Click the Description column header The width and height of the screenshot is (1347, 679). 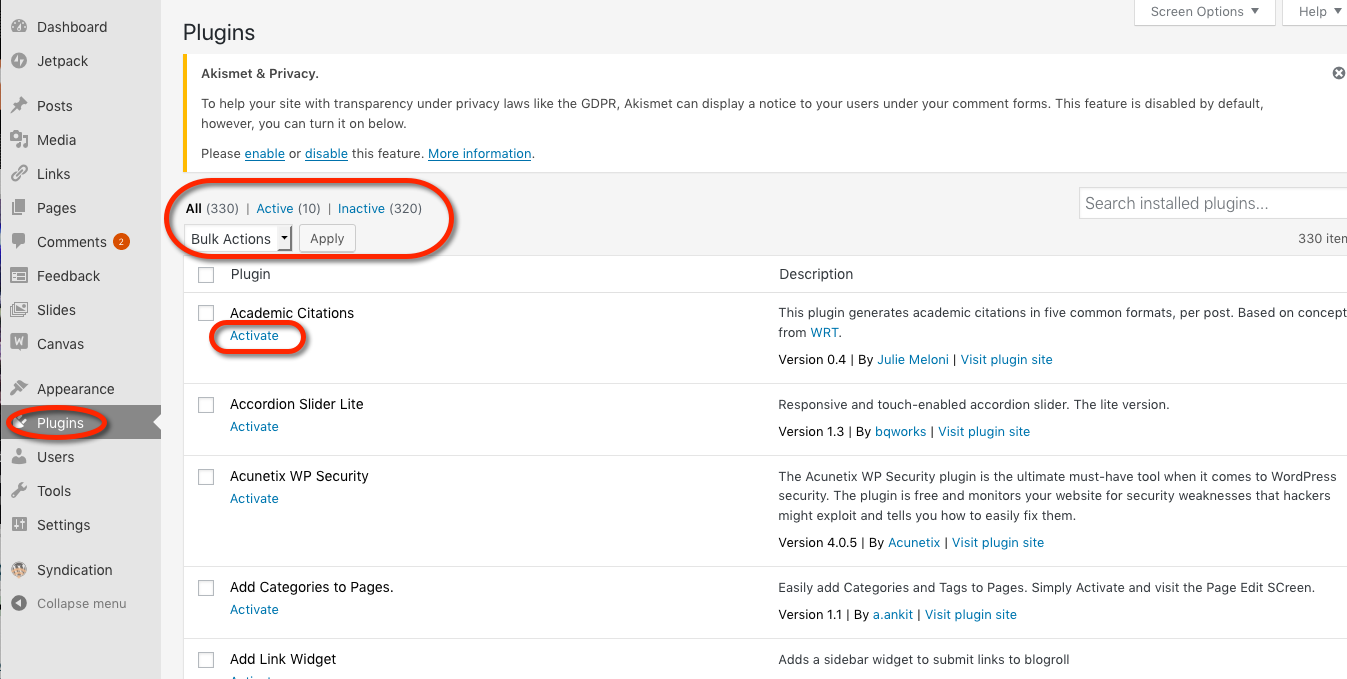click(x=816, y=274)
